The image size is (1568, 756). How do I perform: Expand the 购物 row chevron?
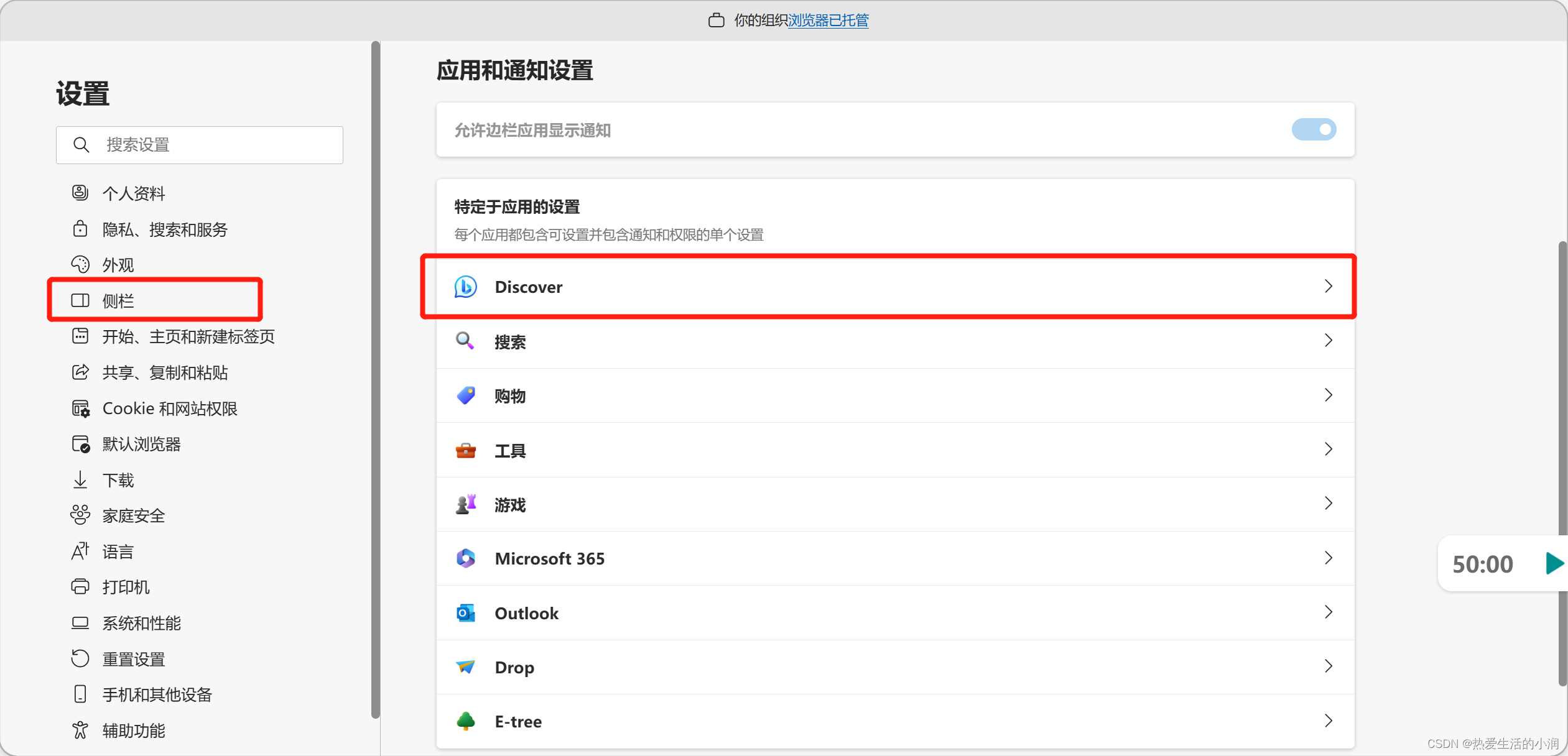point(1329,395)
